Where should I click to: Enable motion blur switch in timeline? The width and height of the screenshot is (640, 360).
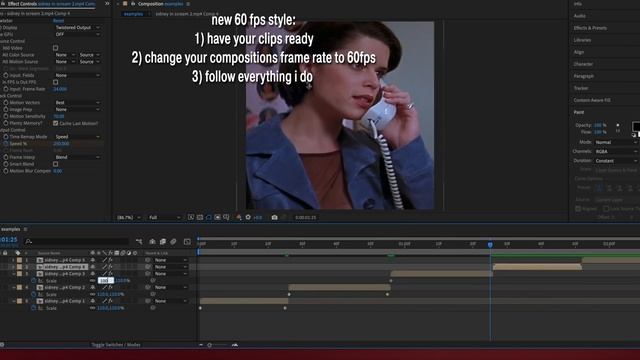point(173,242)
